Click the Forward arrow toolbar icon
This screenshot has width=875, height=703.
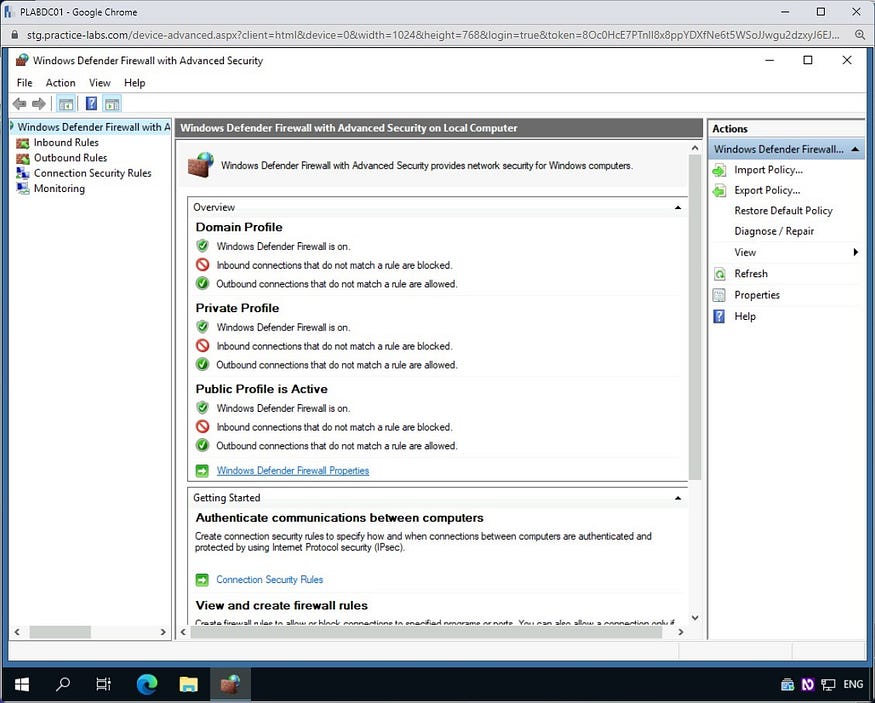pyautogui.click(x=39, y=104)
